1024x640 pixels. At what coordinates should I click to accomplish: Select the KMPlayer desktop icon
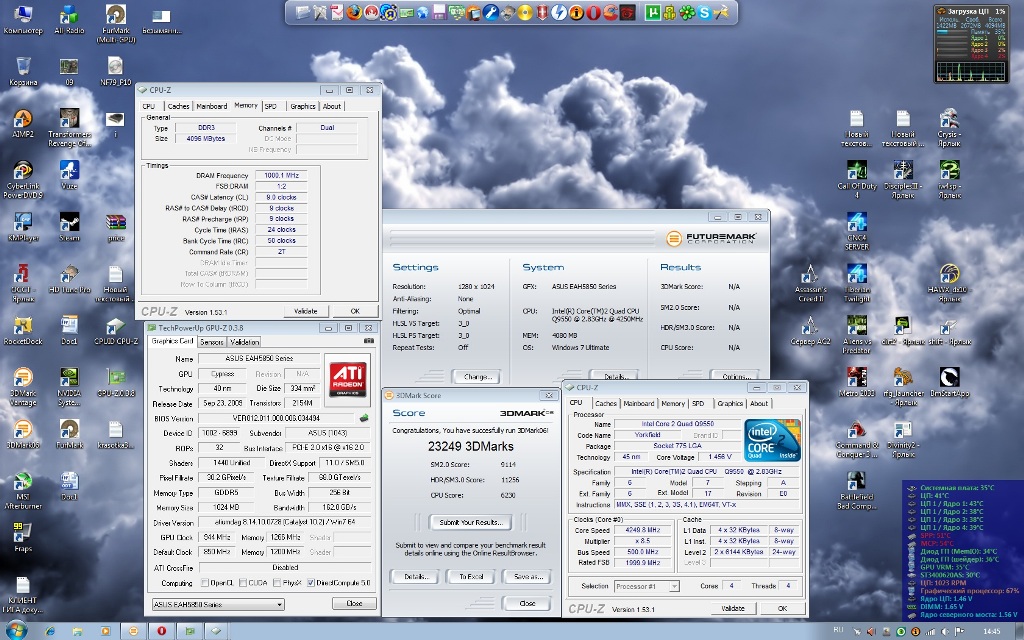23,227
